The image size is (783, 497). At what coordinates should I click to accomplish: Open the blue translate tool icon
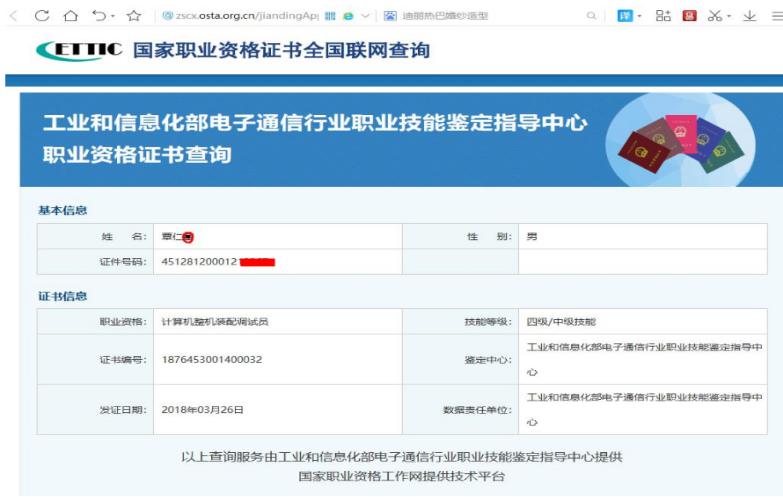625,16
